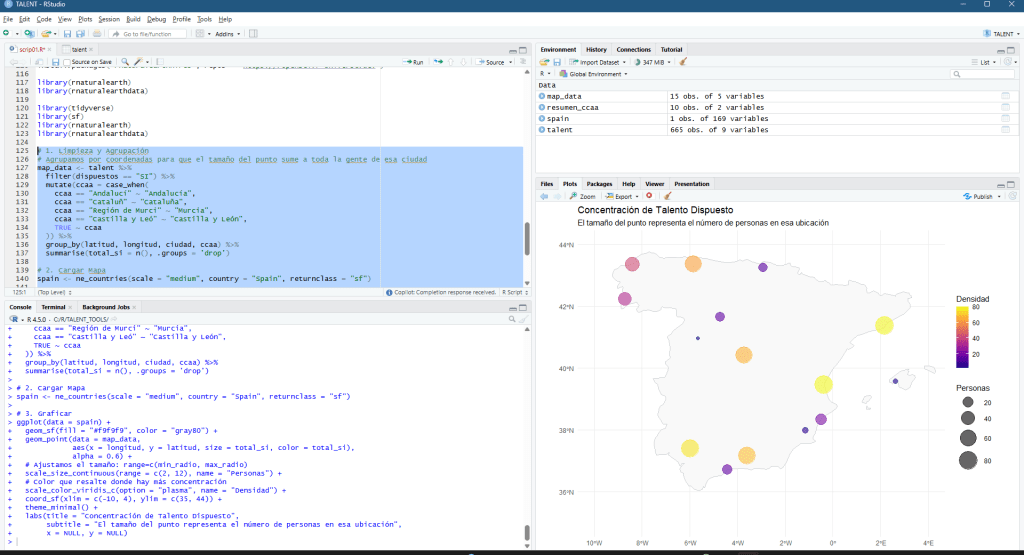Expand the Global Environment selector
The width and height of the screenshot is (1024, 555).
click(x=597, y=74)
